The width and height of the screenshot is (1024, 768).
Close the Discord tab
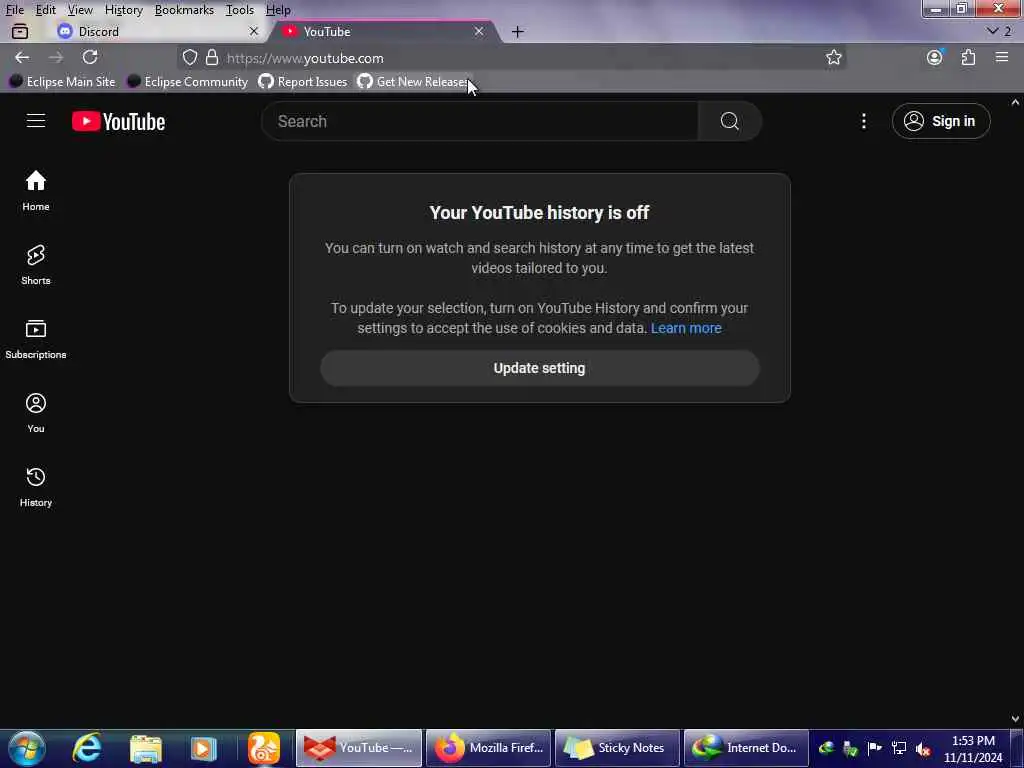pyautogui.click(x=254, y=31)
